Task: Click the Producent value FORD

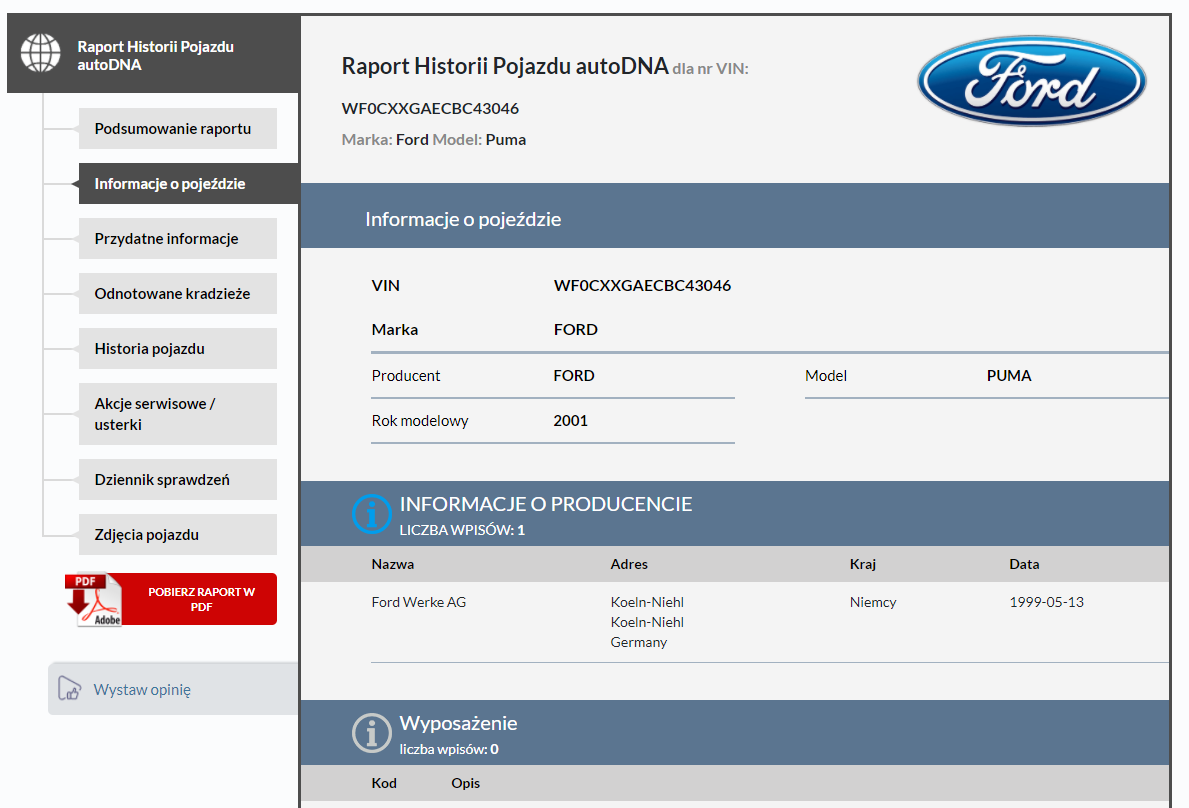Action: pyautogui.click(x=574, y=376)
